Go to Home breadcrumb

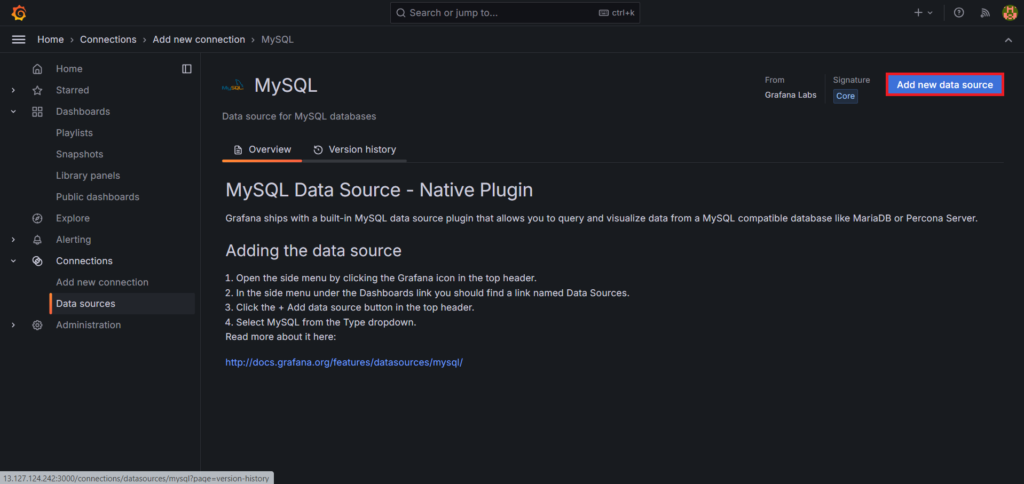click(50, 40)
